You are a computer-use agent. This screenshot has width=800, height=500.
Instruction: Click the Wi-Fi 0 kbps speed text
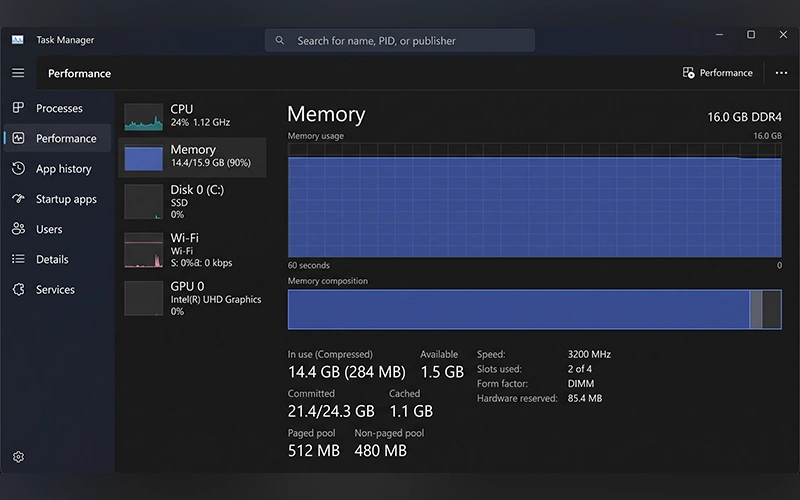[201, 263]
